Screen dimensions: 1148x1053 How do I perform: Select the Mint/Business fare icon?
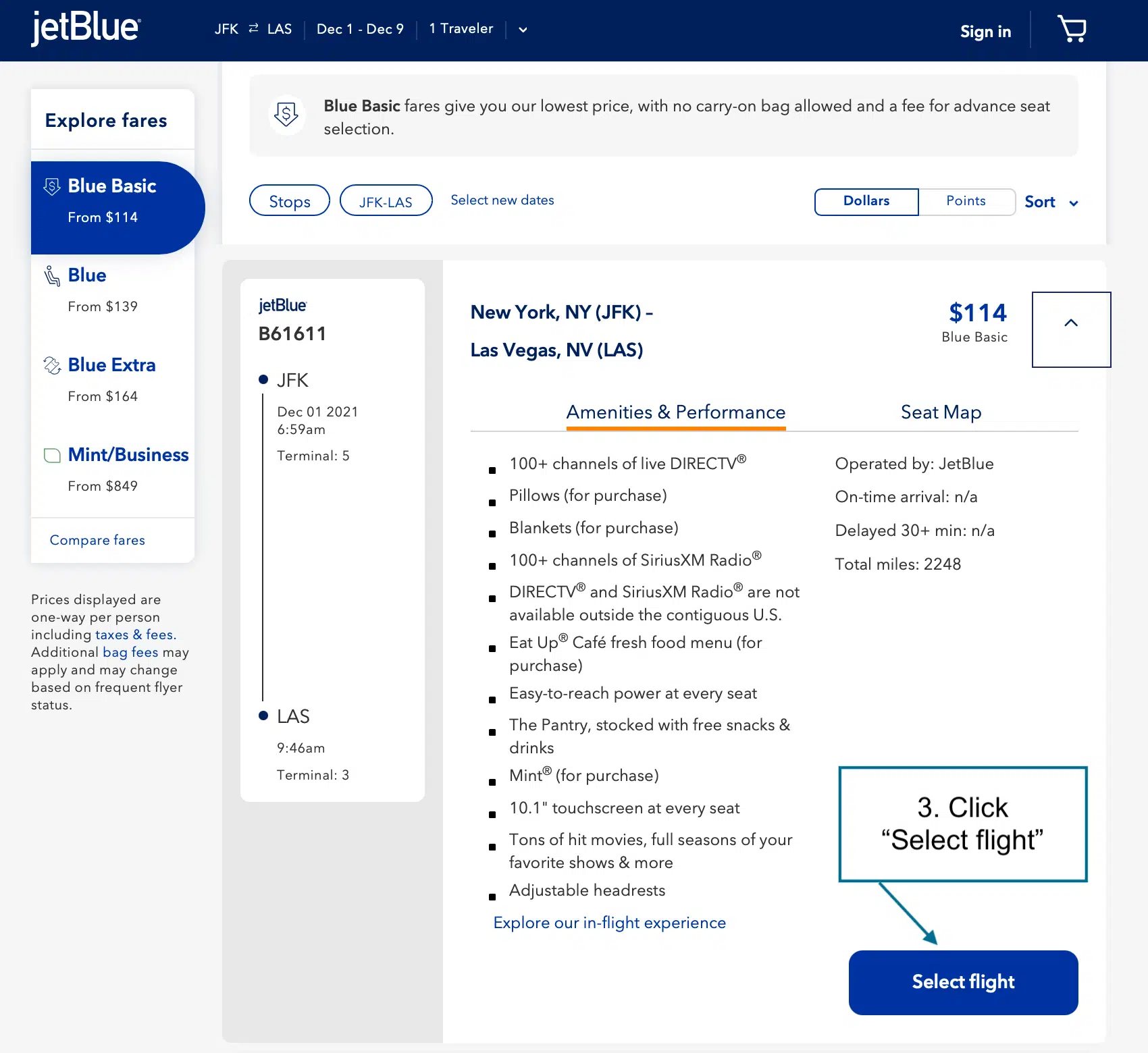tap(52, 455)
